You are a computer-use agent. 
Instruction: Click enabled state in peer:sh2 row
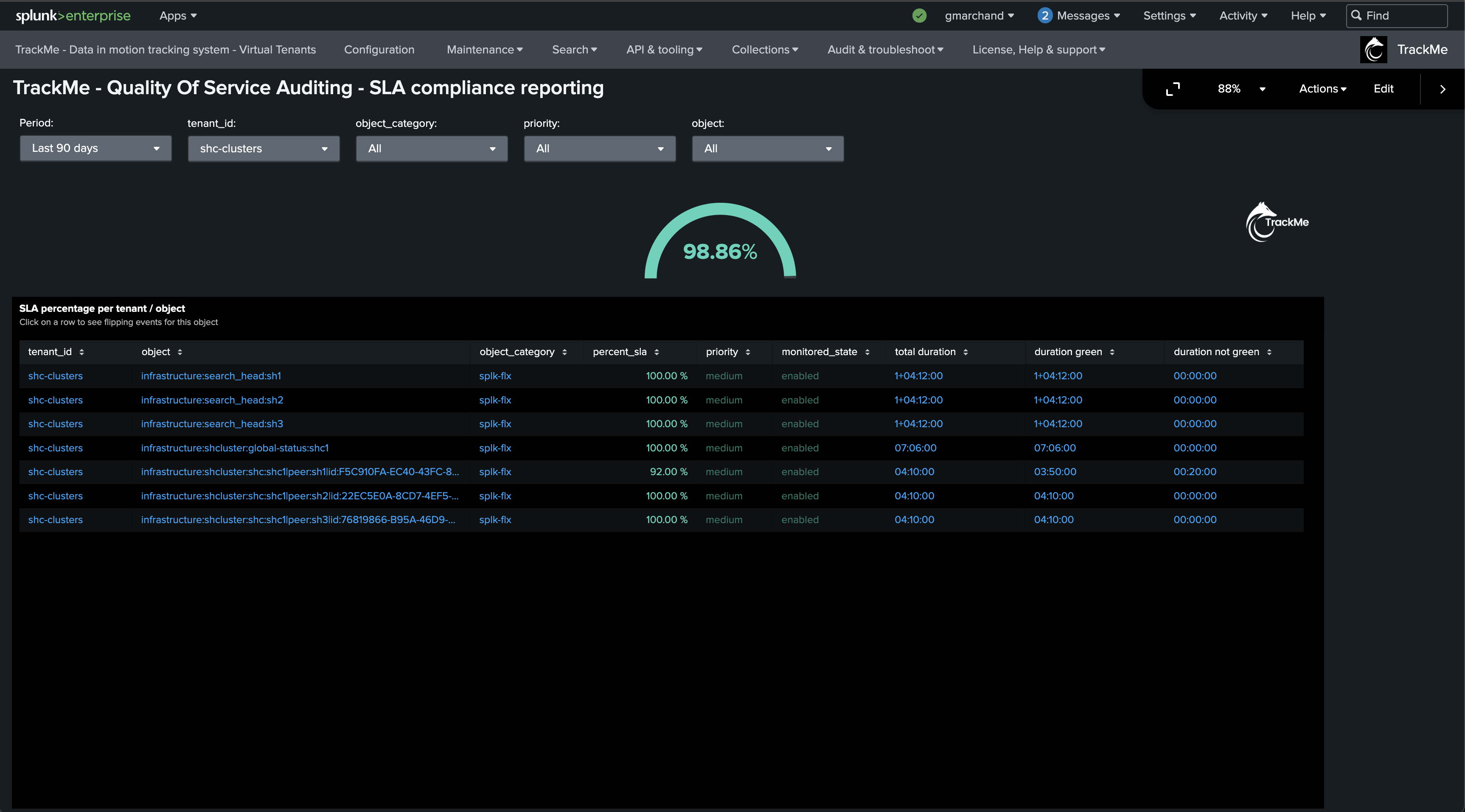pos(800,496)
